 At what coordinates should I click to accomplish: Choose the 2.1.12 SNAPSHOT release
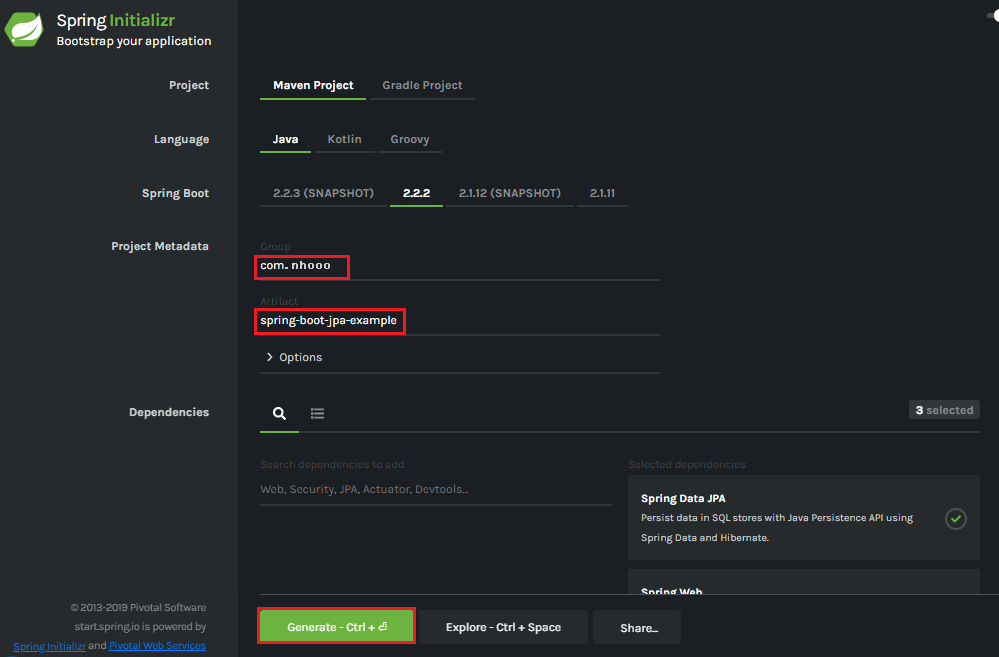[509, 192]
